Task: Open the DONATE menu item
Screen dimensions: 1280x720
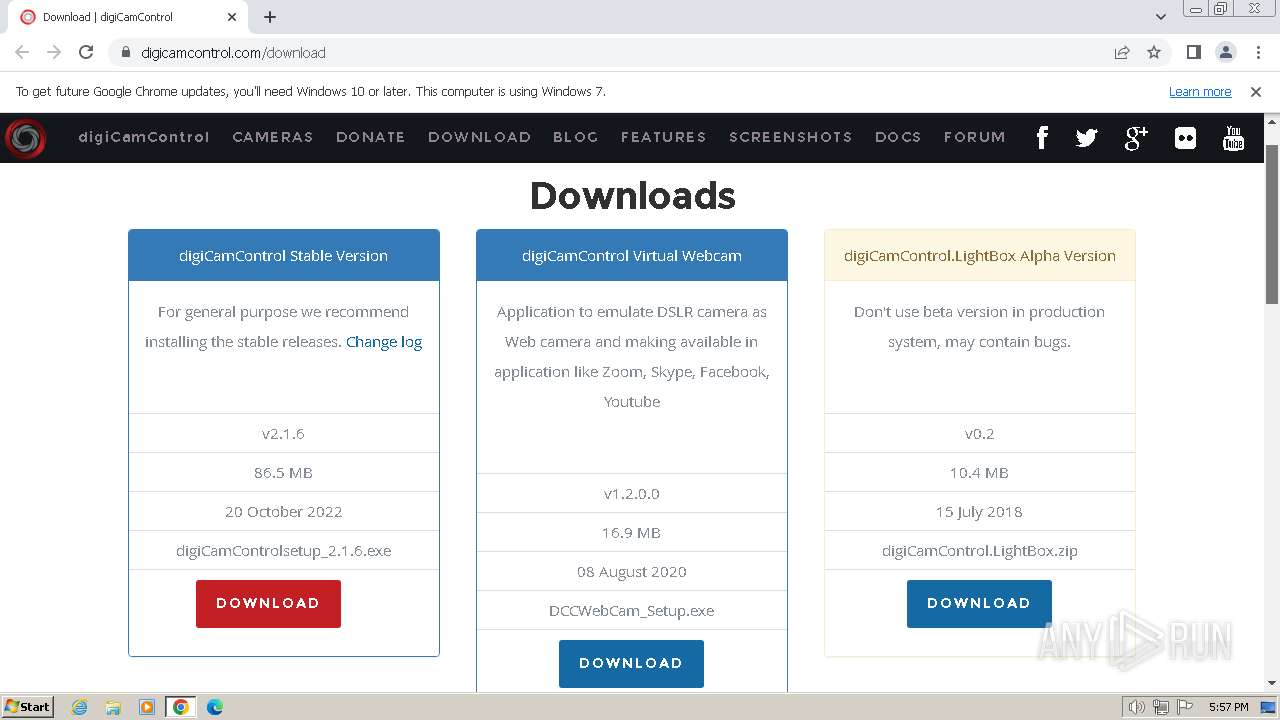Action: point(370,137)
